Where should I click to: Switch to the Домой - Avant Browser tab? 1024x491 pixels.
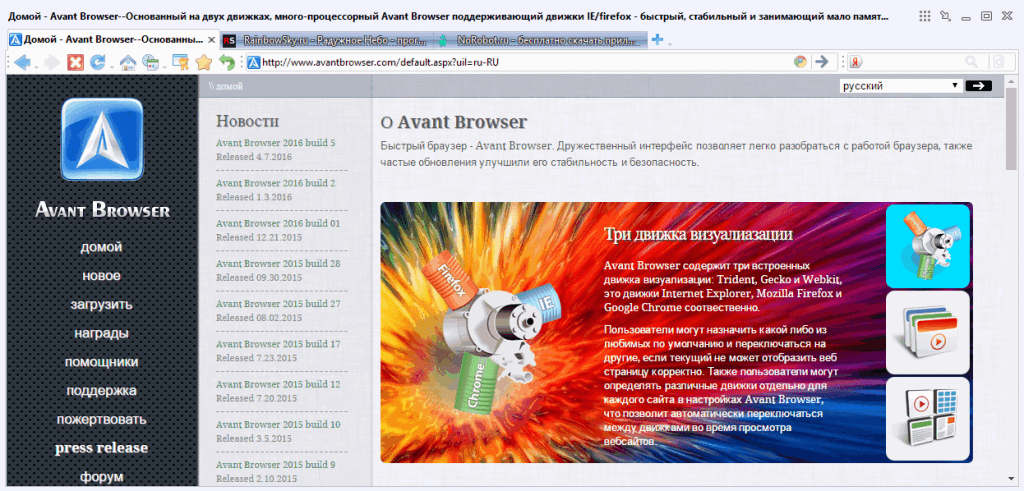[112, 40]
